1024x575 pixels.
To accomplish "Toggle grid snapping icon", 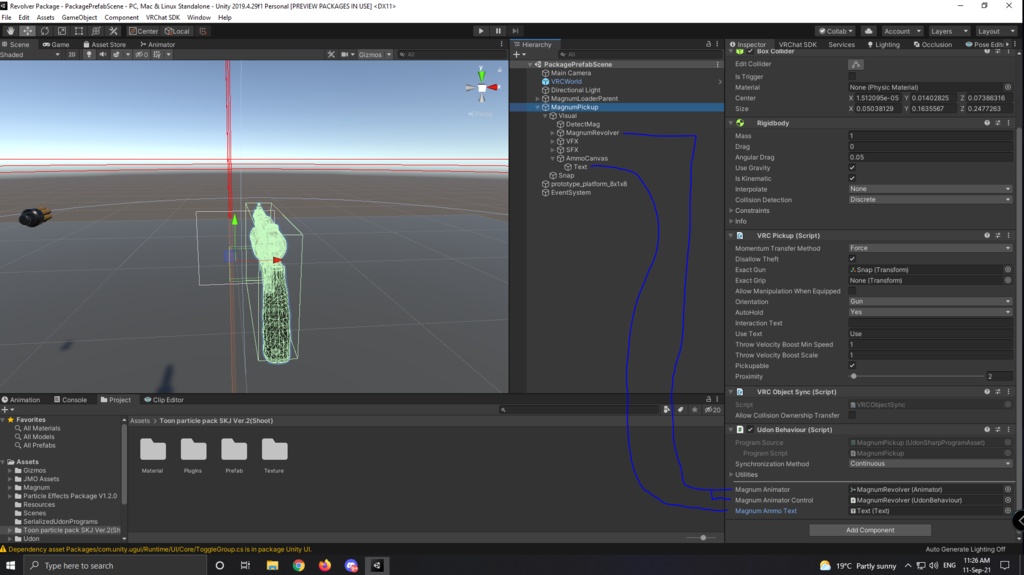I will pyautogui.click(x=202, y=31).
